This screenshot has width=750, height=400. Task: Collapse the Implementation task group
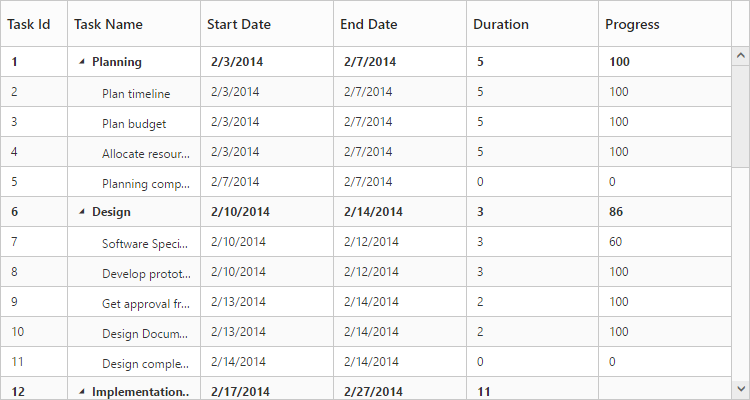coord(82,392)
